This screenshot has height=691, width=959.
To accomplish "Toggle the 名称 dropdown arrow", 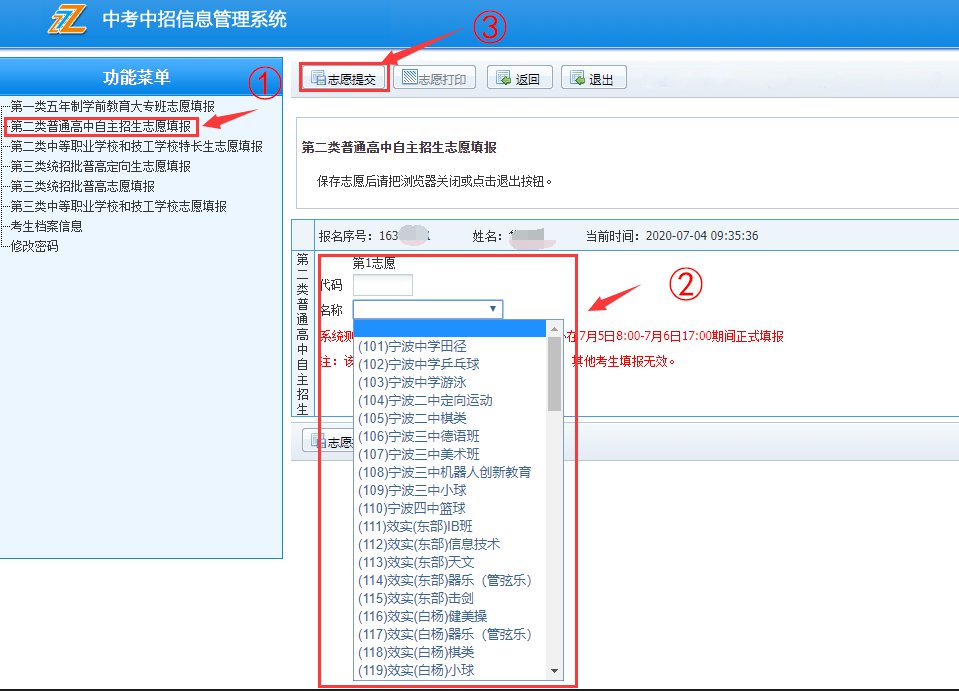I will 493,309.
